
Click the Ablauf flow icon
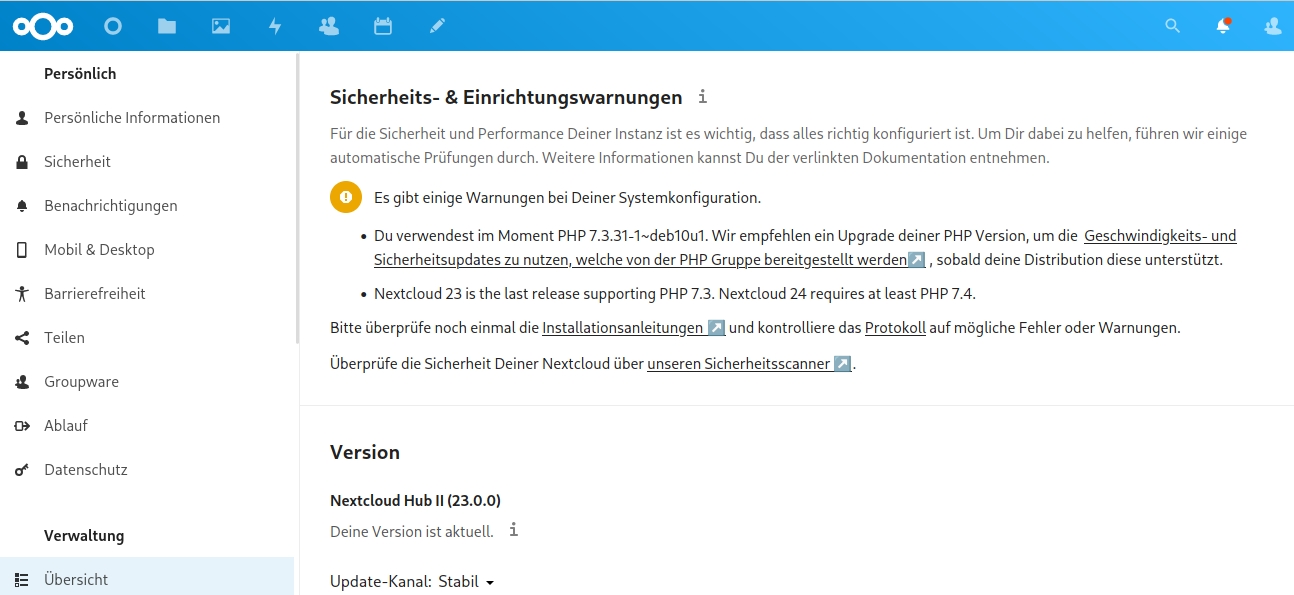click(x=22, y=426)
